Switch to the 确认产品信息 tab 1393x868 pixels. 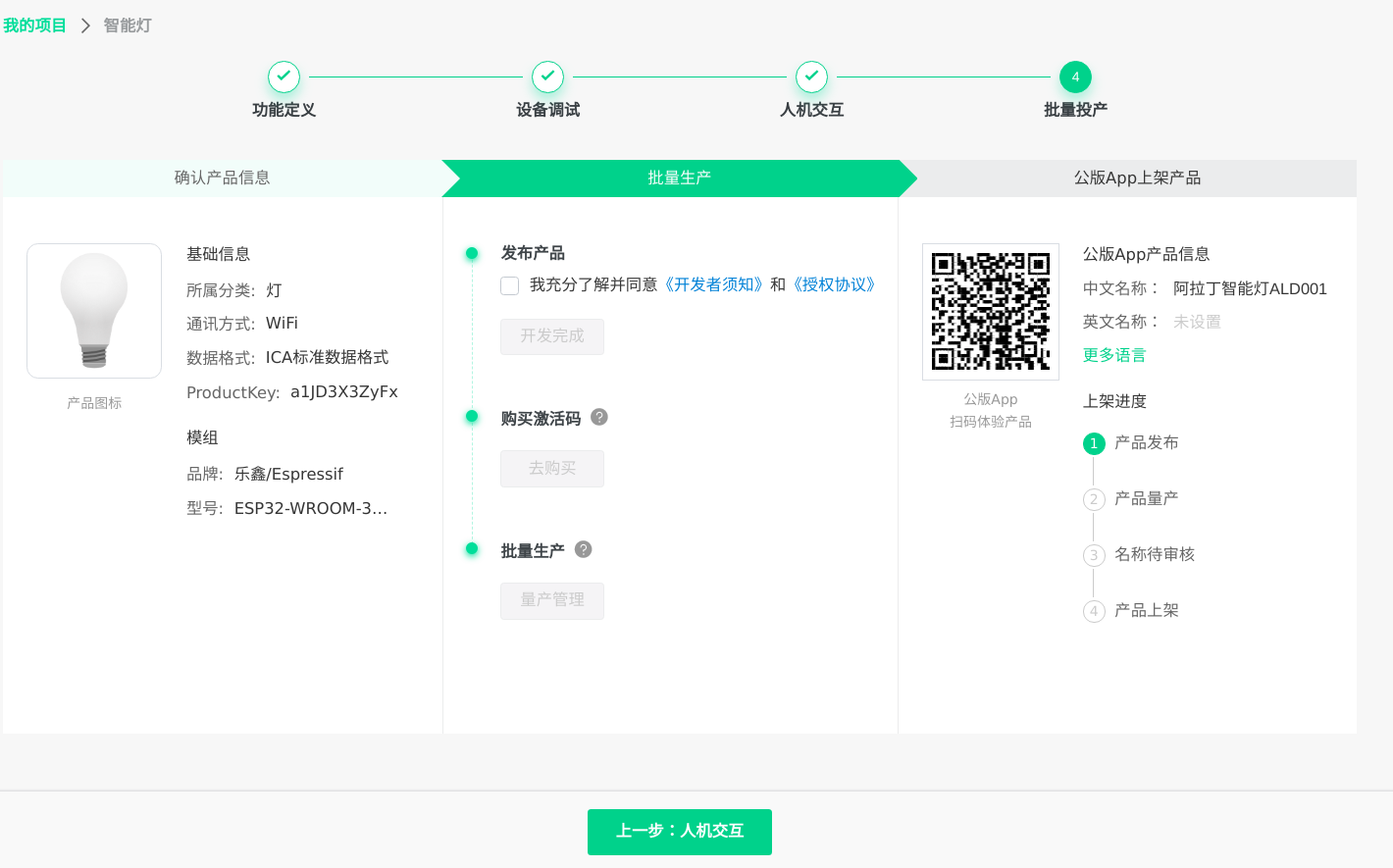[x=222, y=178]
